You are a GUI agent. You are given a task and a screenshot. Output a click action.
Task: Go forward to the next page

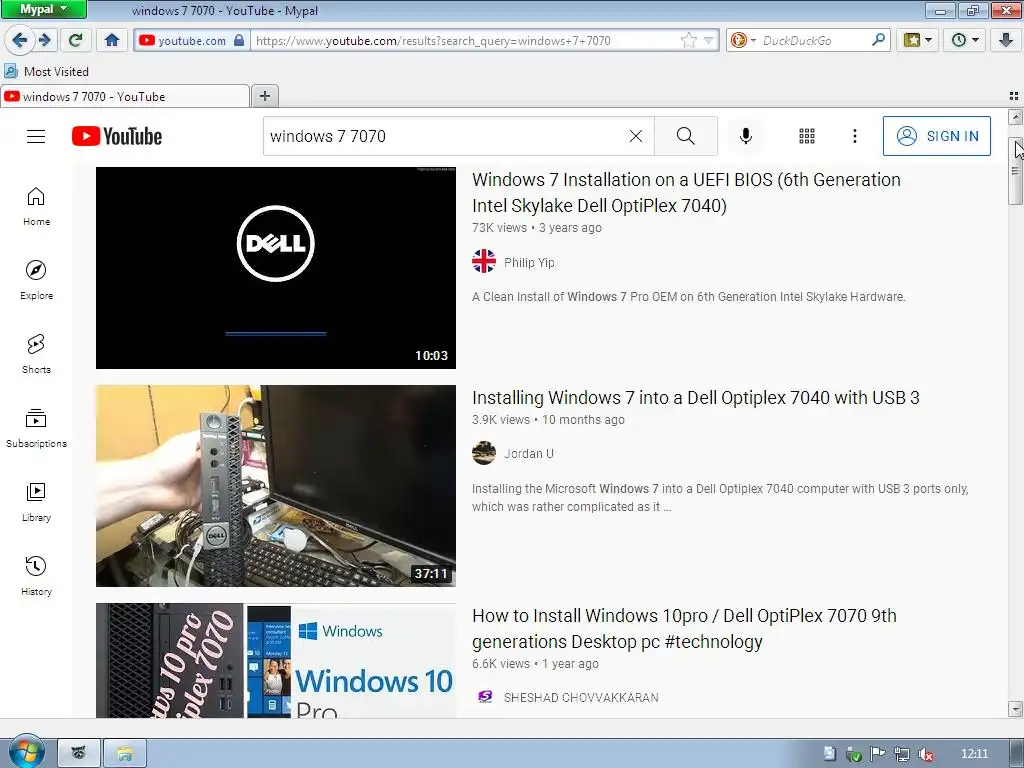click(x=44, y=40)
